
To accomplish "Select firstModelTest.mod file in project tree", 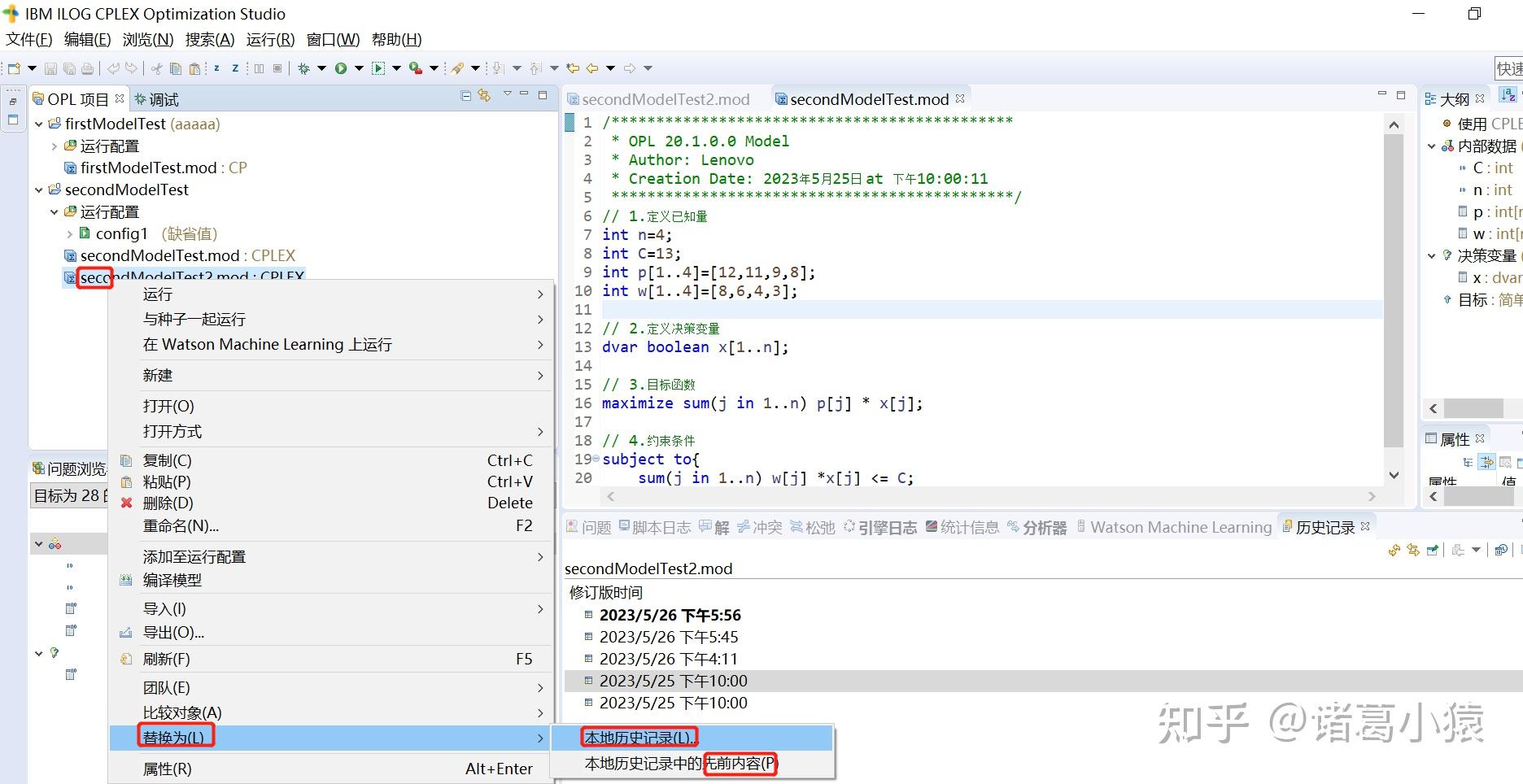I will tap(155, 168).
